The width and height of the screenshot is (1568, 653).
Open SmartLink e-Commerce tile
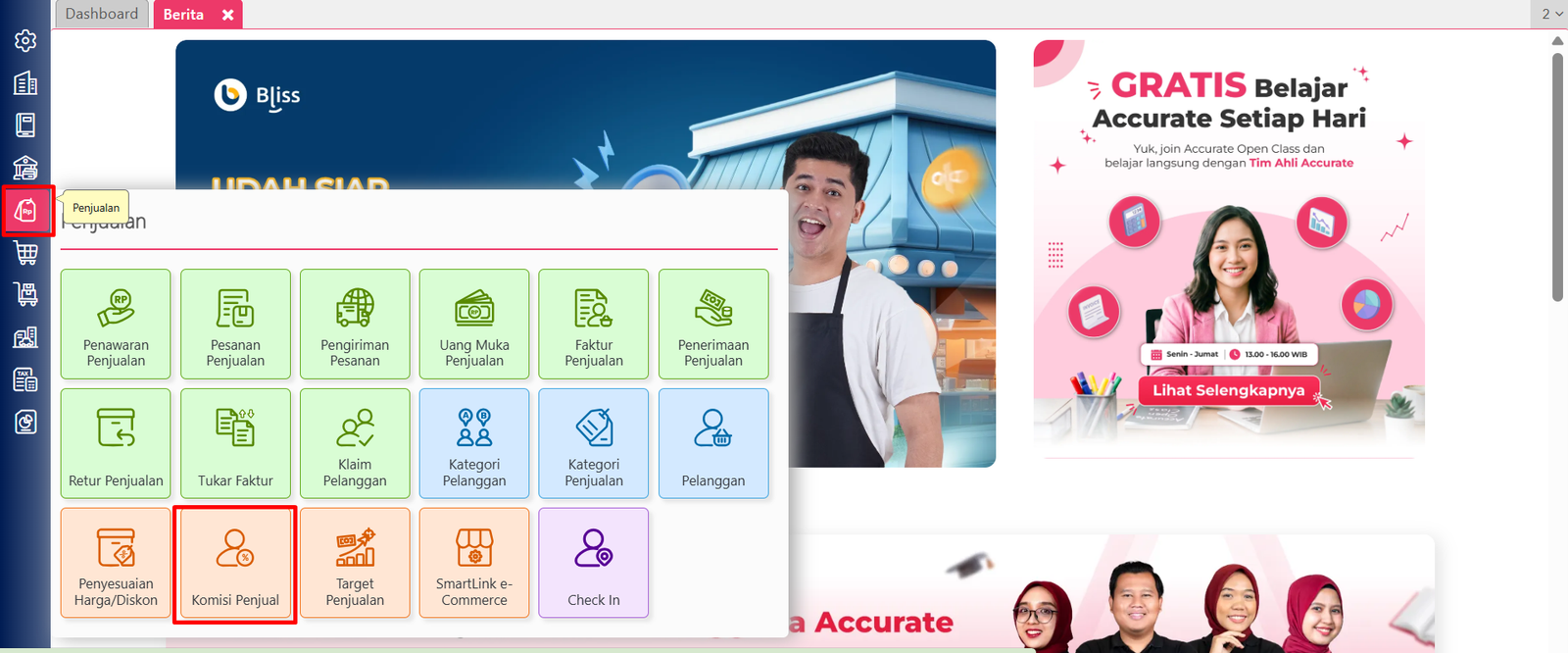474,563
